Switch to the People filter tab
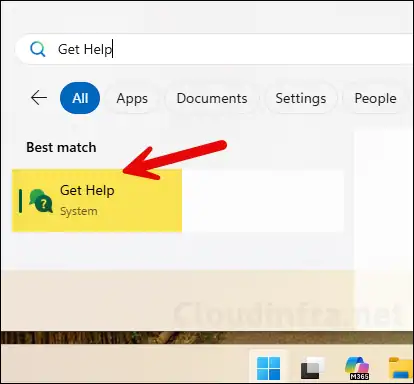The height and width of the screenshot is (384, 414). (x=375, y=98)
